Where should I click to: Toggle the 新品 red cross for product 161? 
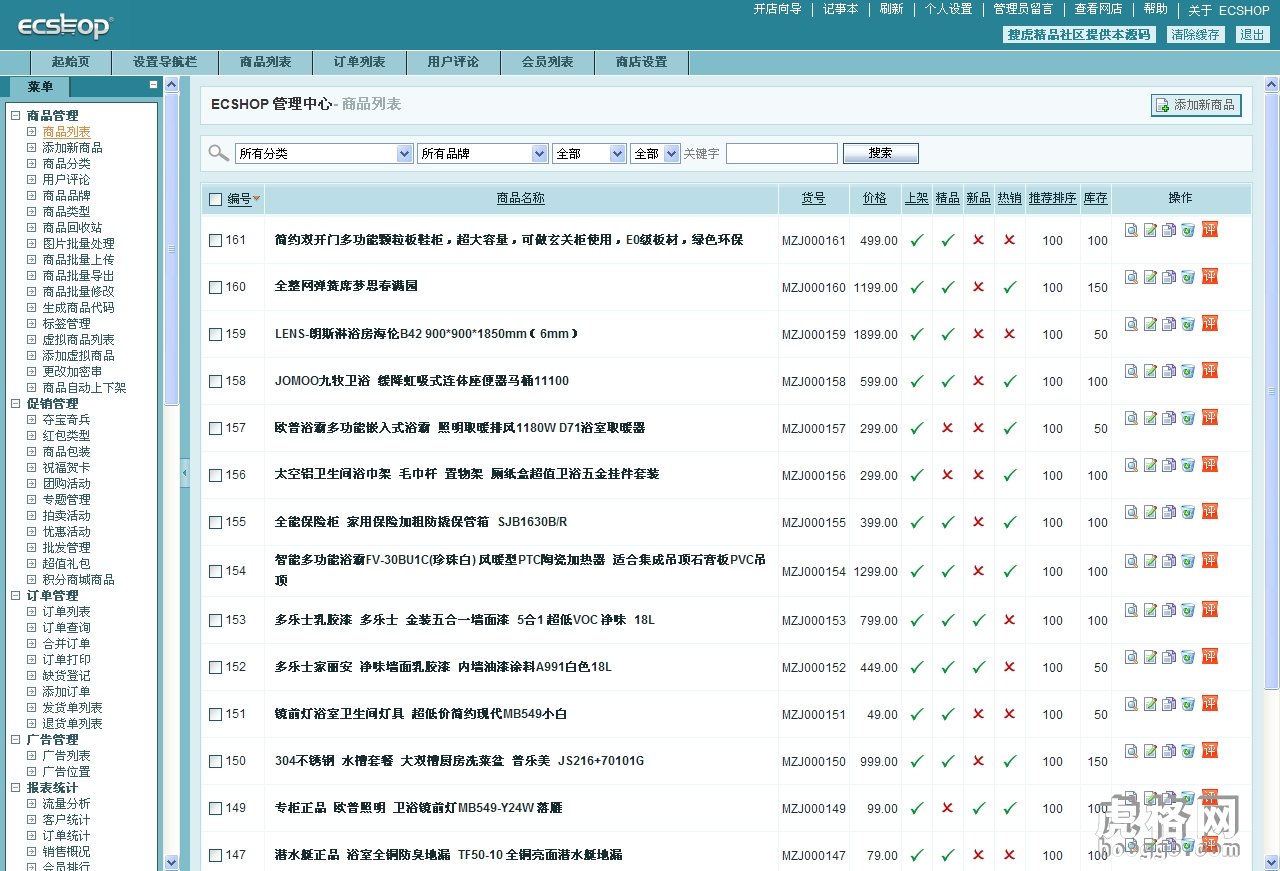[x=978, y=240]
